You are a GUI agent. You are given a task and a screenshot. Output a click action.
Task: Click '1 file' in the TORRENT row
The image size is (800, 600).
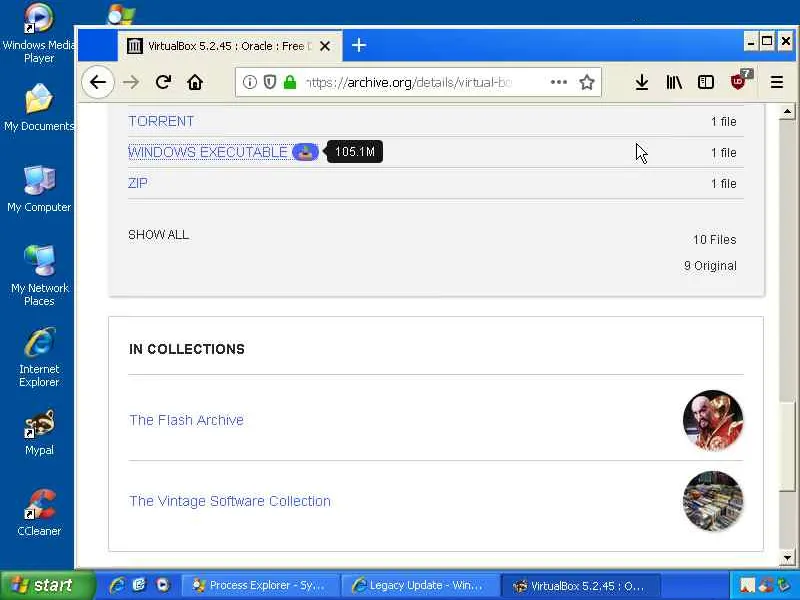click(x=723, y=121)
